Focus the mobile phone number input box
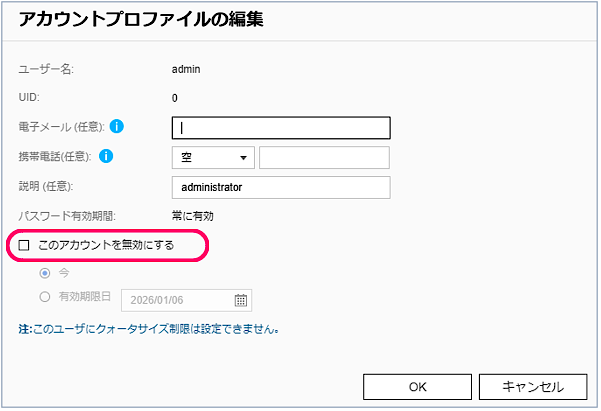This screenshot has height=411, width=601. pos(324,157)
